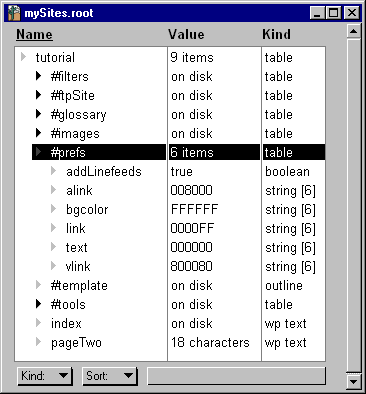
Task: Minimize the mySites.root window
Action: pyautogui.click(x=317, y=13)
